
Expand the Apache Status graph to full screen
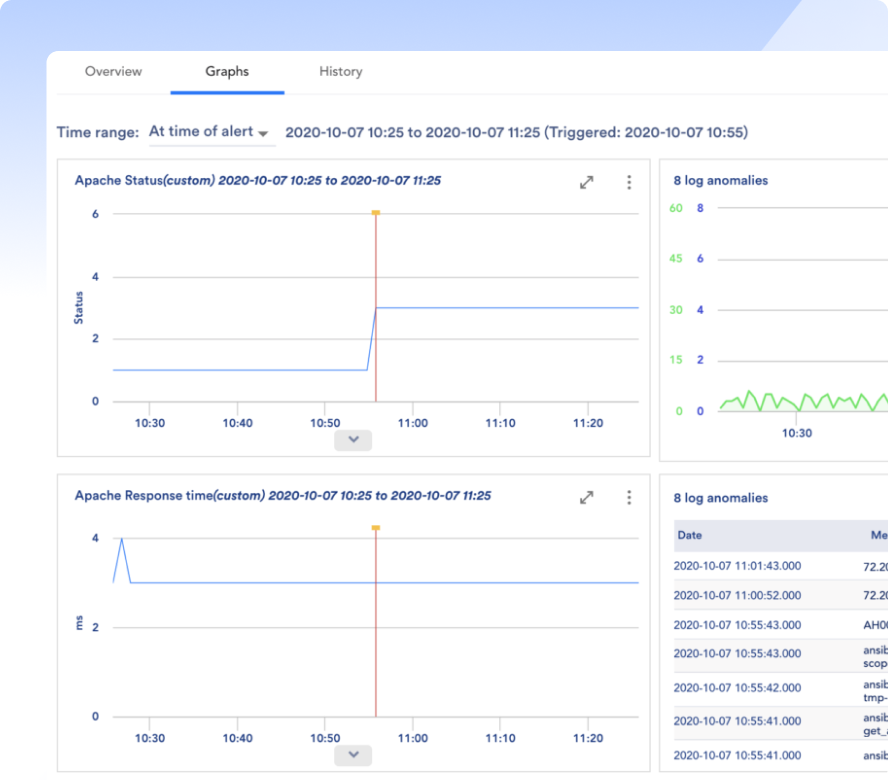click(587, 182)
